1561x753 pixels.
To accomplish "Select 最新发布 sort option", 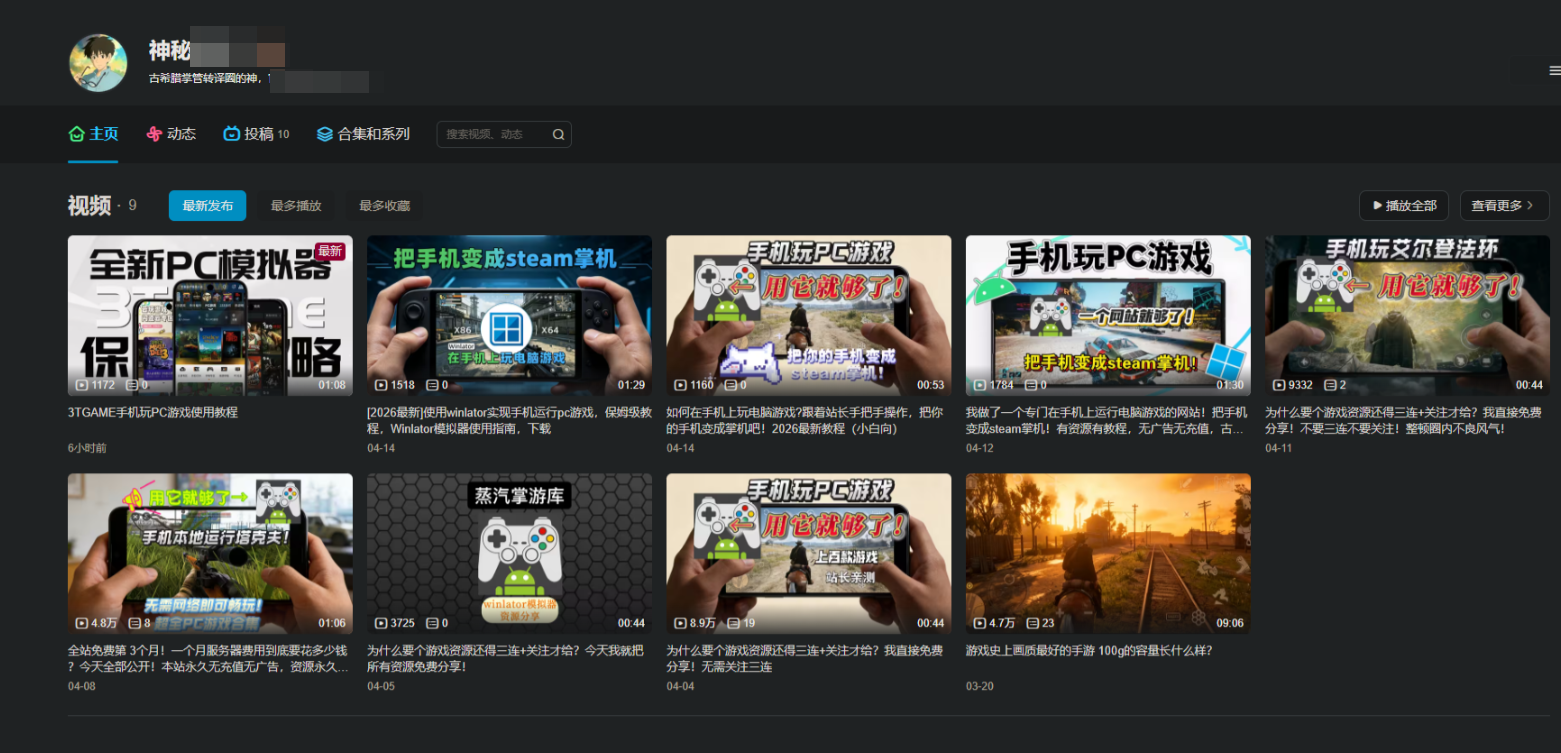I will pos(207,206).
